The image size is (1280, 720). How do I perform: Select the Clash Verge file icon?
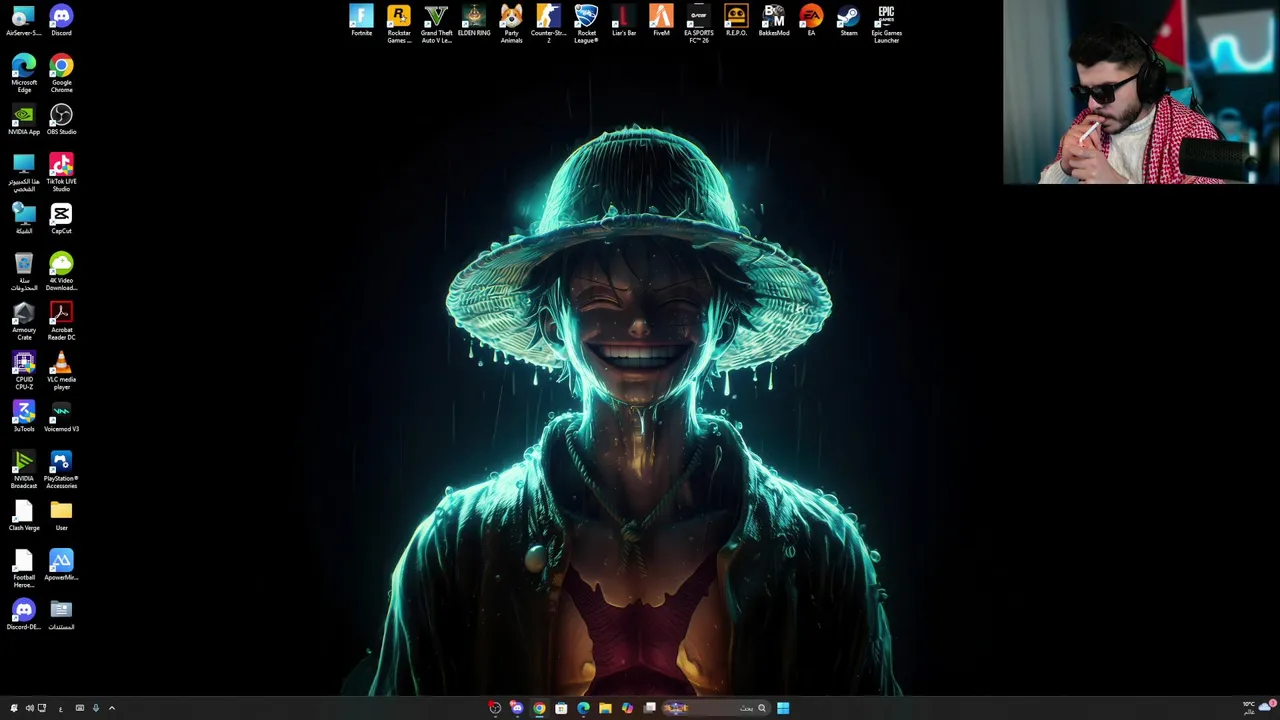[x=24, y=516]
